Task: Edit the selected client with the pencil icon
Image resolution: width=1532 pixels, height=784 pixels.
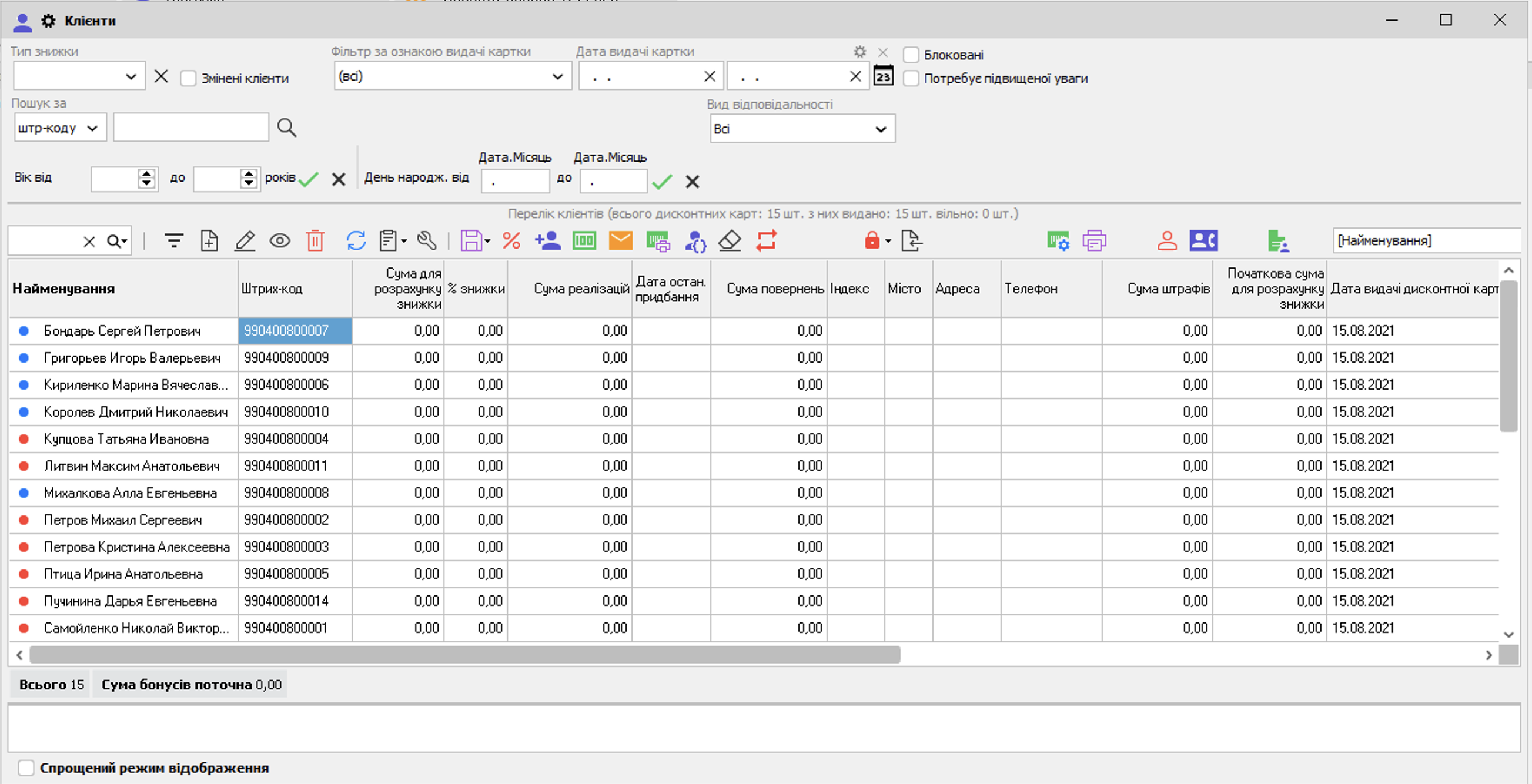Action: [x=245, y=241]
